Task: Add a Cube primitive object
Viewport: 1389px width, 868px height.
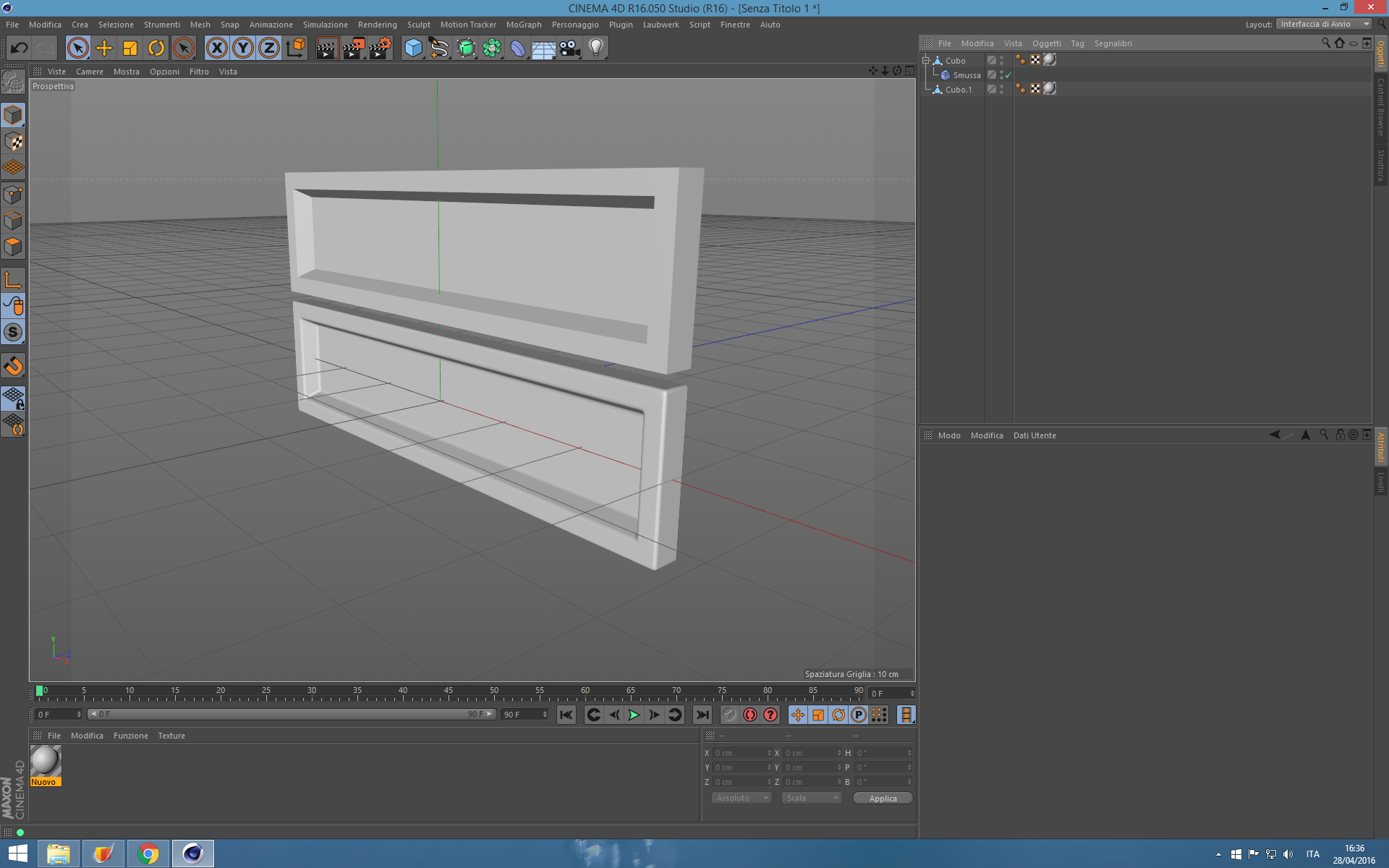Action: pyautogui.click(x=413, y=48)
